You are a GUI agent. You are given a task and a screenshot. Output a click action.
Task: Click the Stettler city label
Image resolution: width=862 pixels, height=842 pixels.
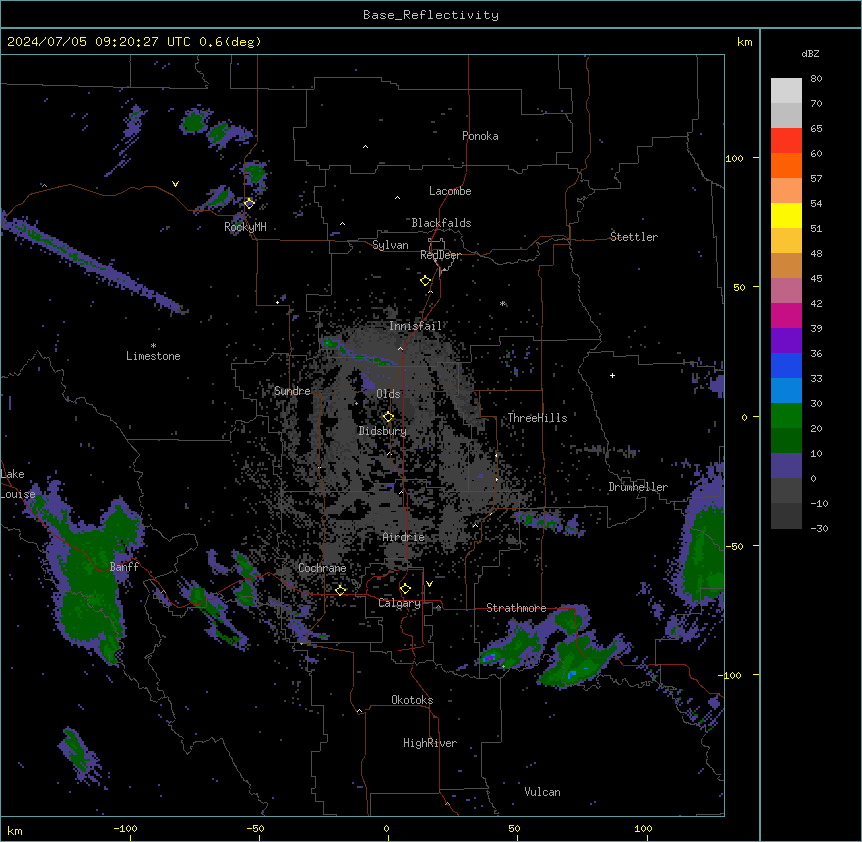pos(634,237)
